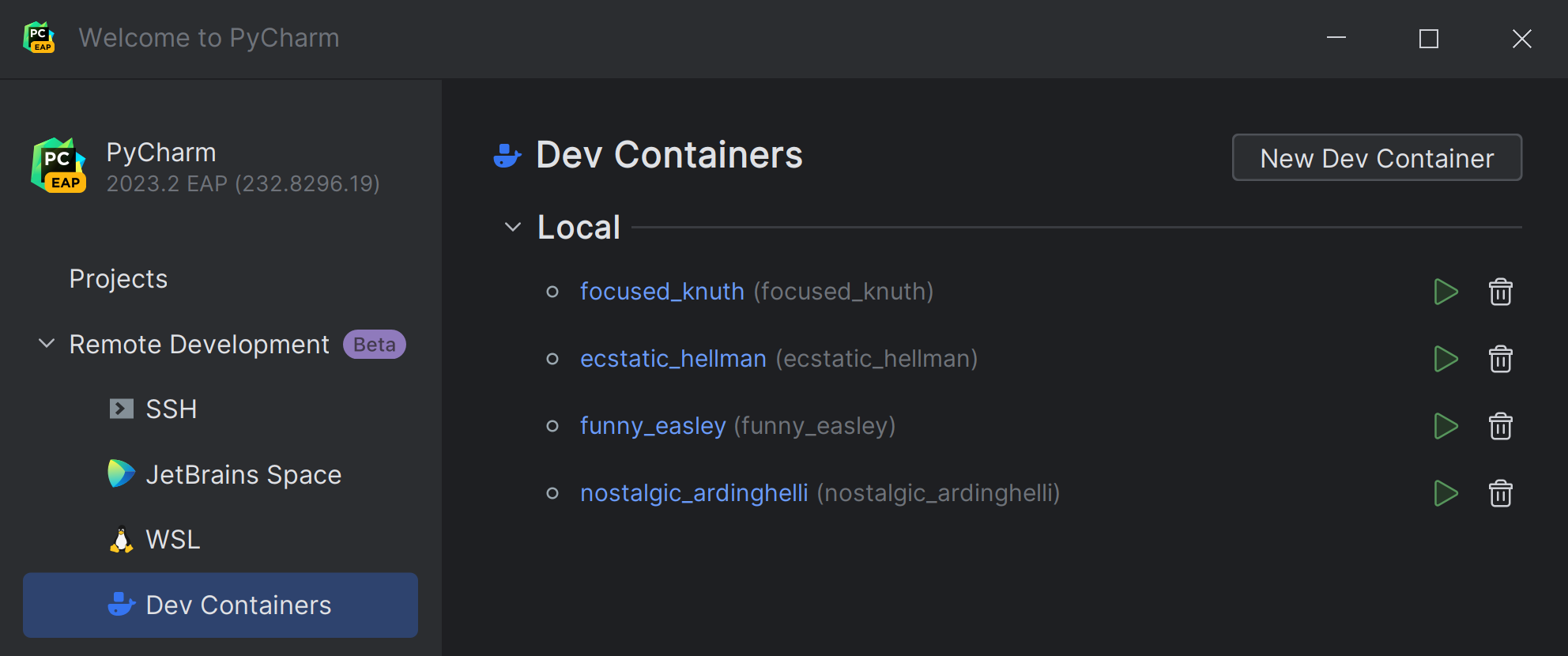Click the Beta badge
The image size is (1568, 656).
pos(375,345)
